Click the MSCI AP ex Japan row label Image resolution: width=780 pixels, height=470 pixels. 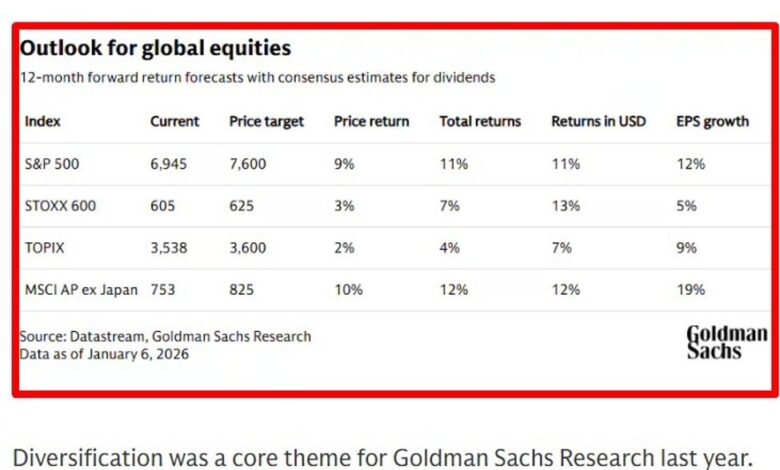pos(82,290)
